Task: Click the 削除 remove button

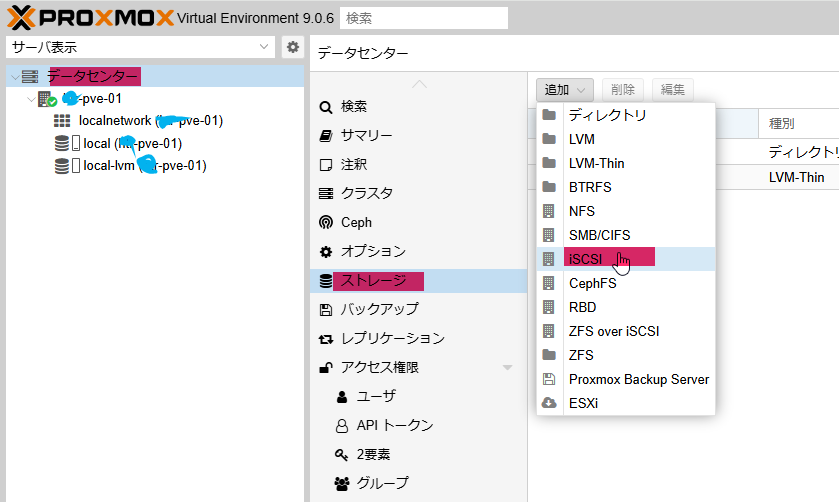Action: (x=623, y=89)
